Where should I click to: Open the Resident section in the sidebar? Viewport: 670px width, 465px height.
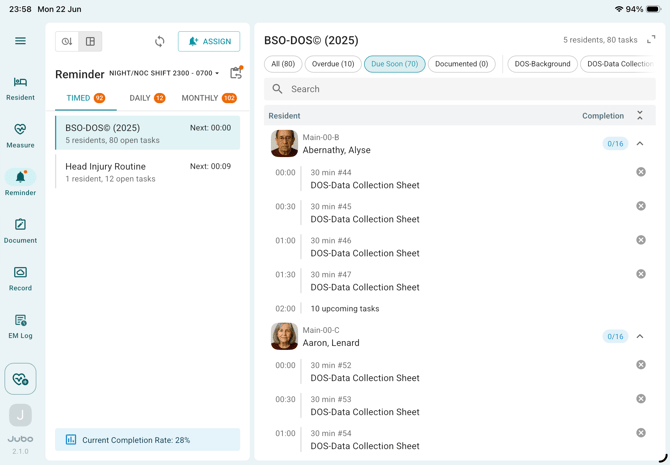[20, 89]
